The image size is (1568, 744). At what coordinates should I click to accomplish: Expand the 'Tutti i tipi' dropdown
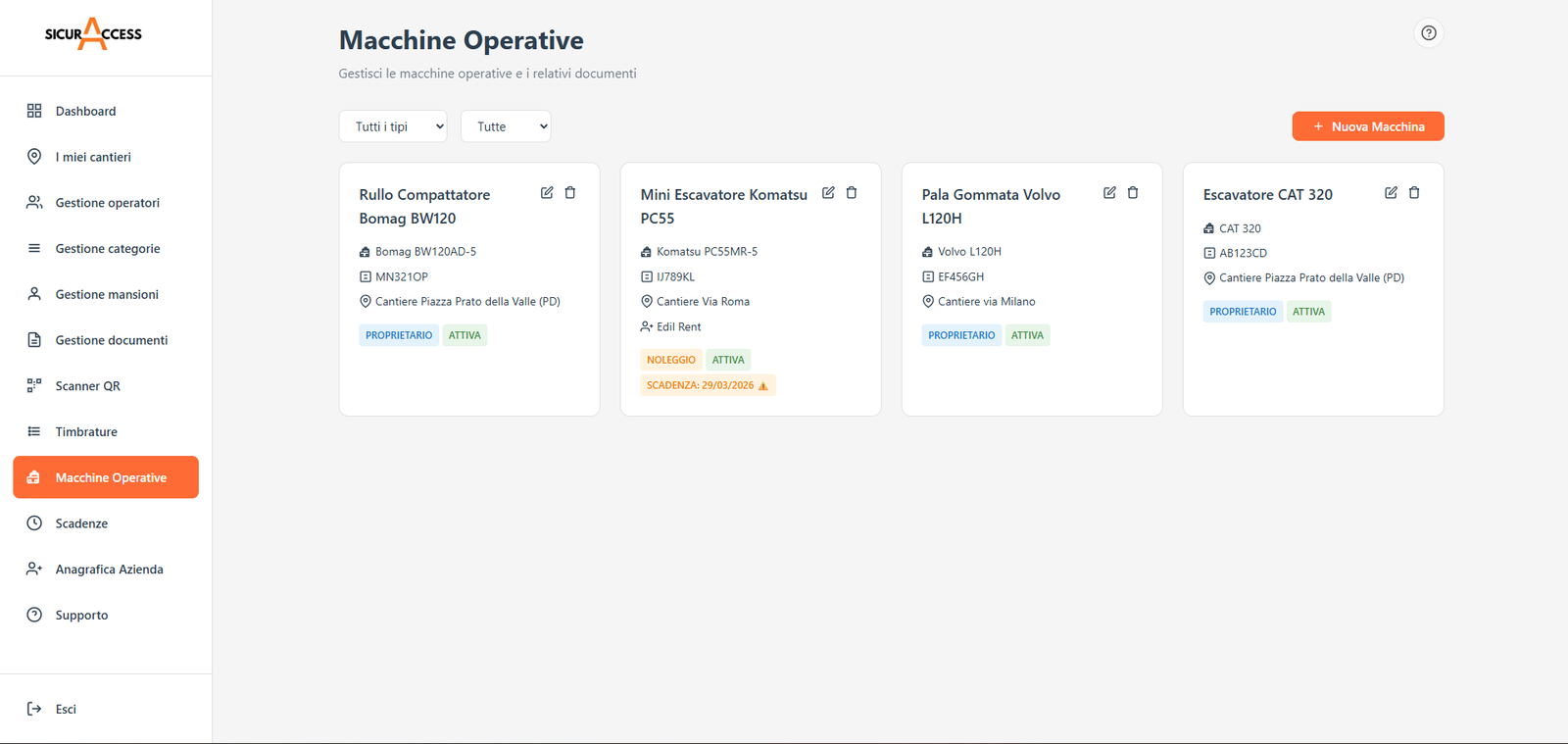pyautogui.click(x=393, y=126)
